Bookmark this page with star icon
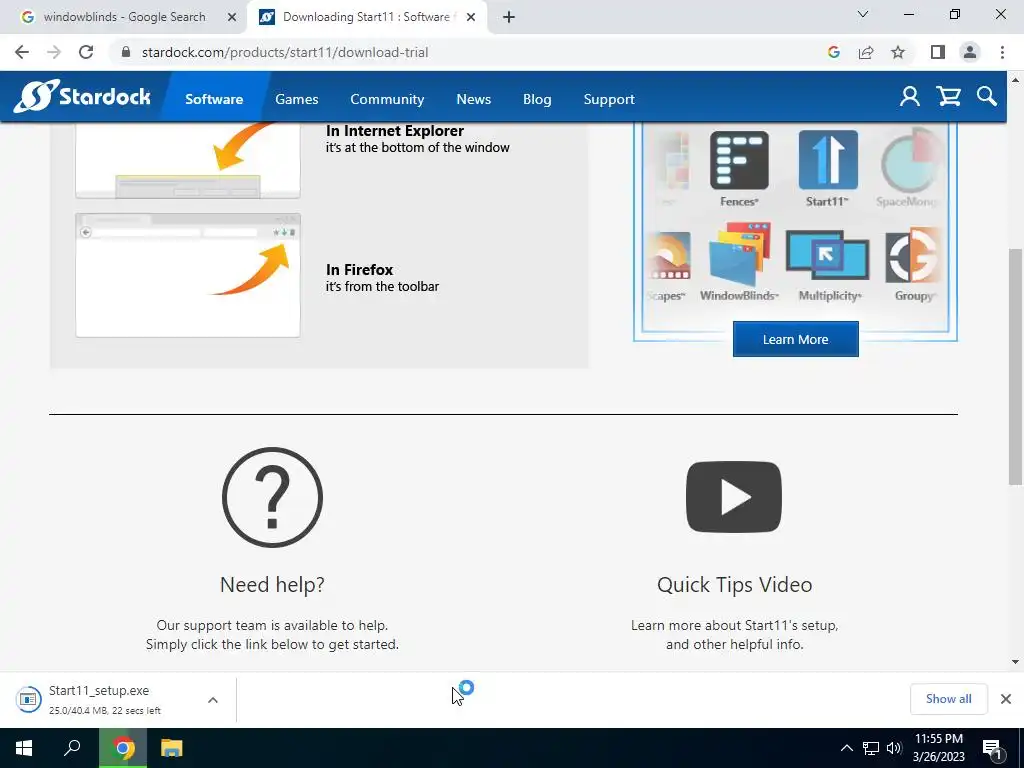The height and width of the screenshot is (768, 1024). [898, 52]
